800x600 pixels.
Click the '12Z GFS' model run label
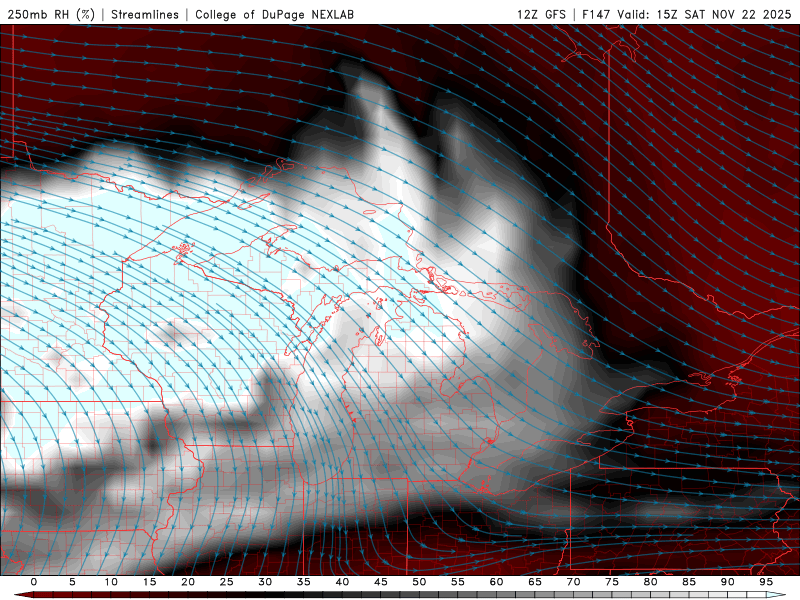pos(541,14)
